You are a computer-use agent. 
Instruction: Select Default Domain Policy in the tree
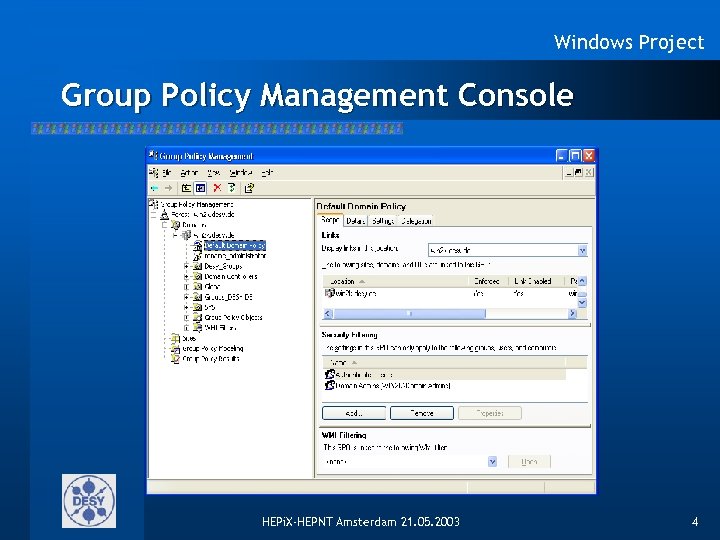pos(235,246)
